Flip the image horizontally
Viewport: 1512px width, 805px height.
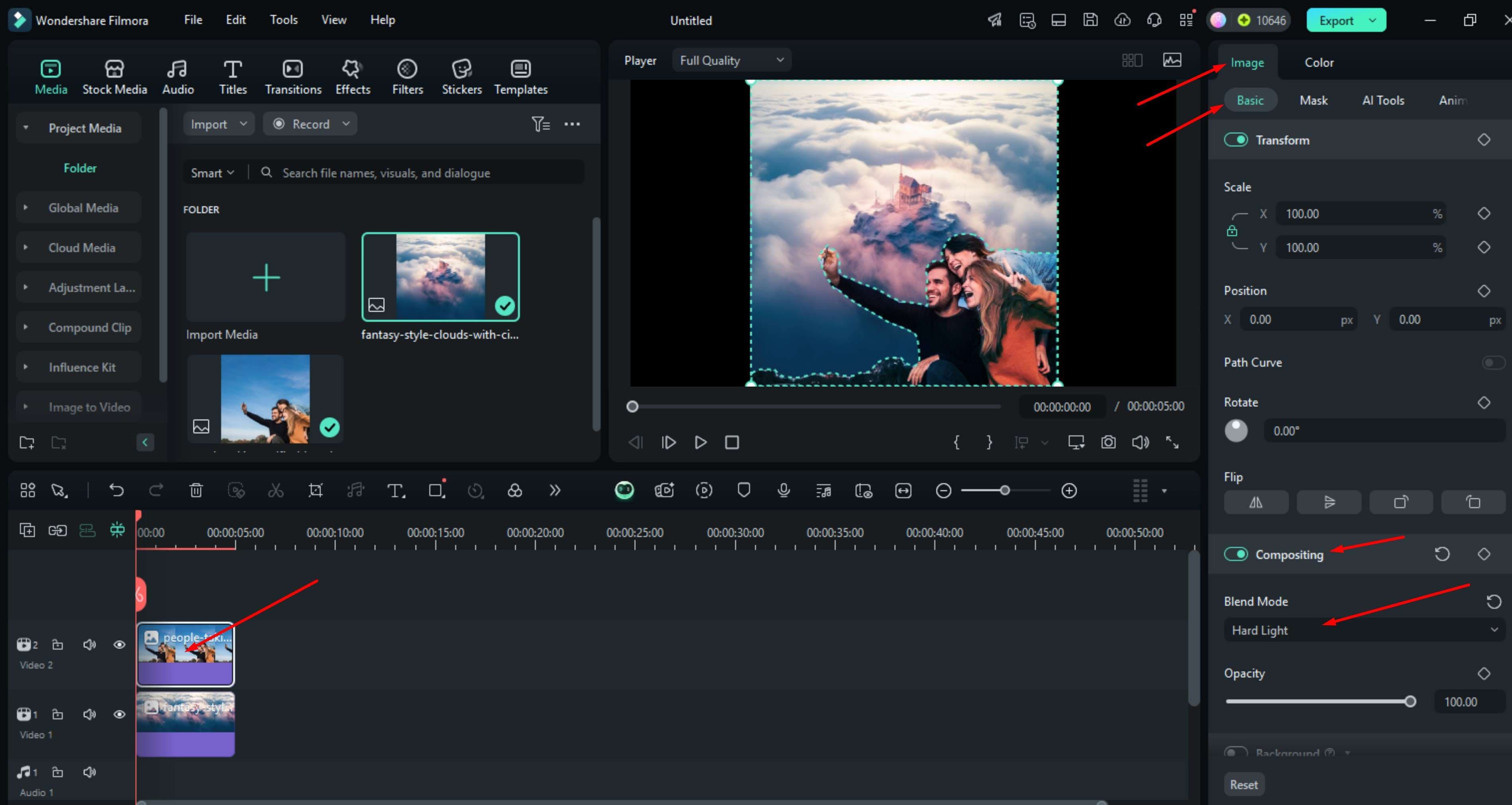(x=1255, y=503)
